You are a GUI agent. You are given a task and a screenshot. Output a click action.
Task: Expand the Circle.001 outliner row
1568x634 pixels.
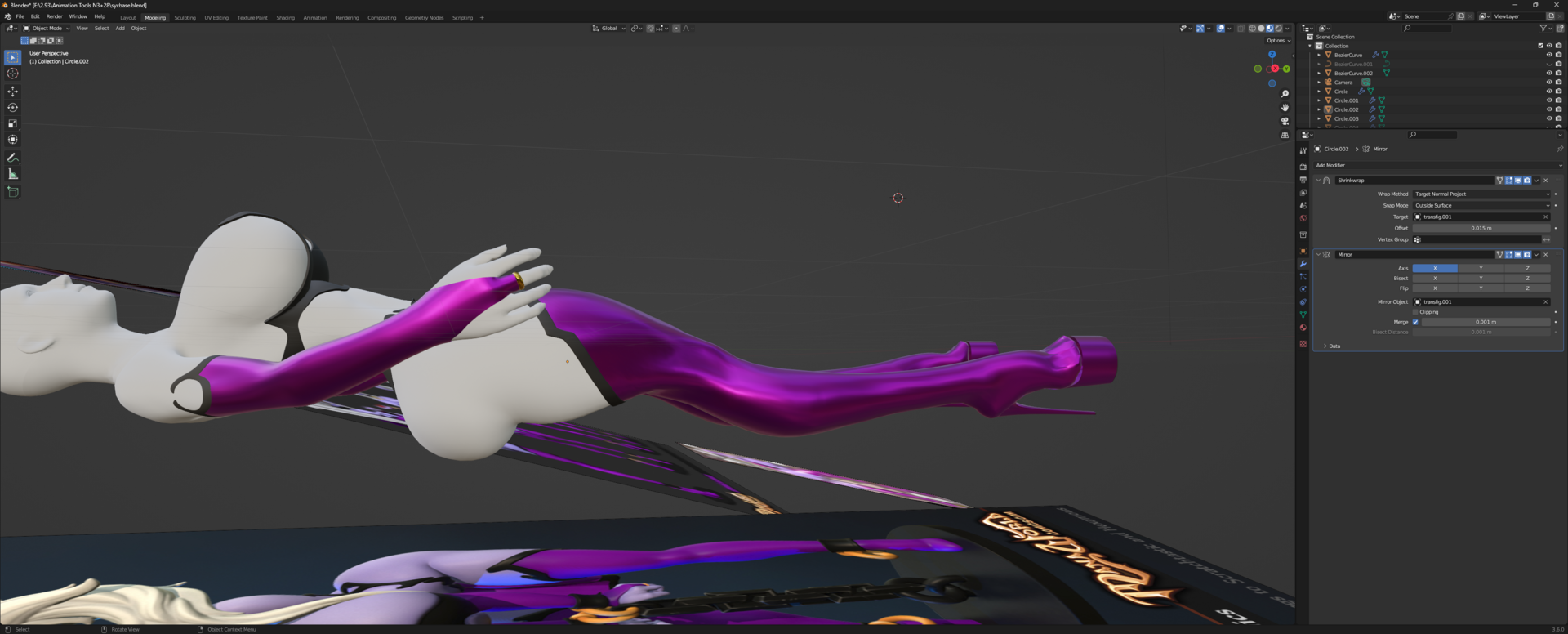(x=1319, y=100)
